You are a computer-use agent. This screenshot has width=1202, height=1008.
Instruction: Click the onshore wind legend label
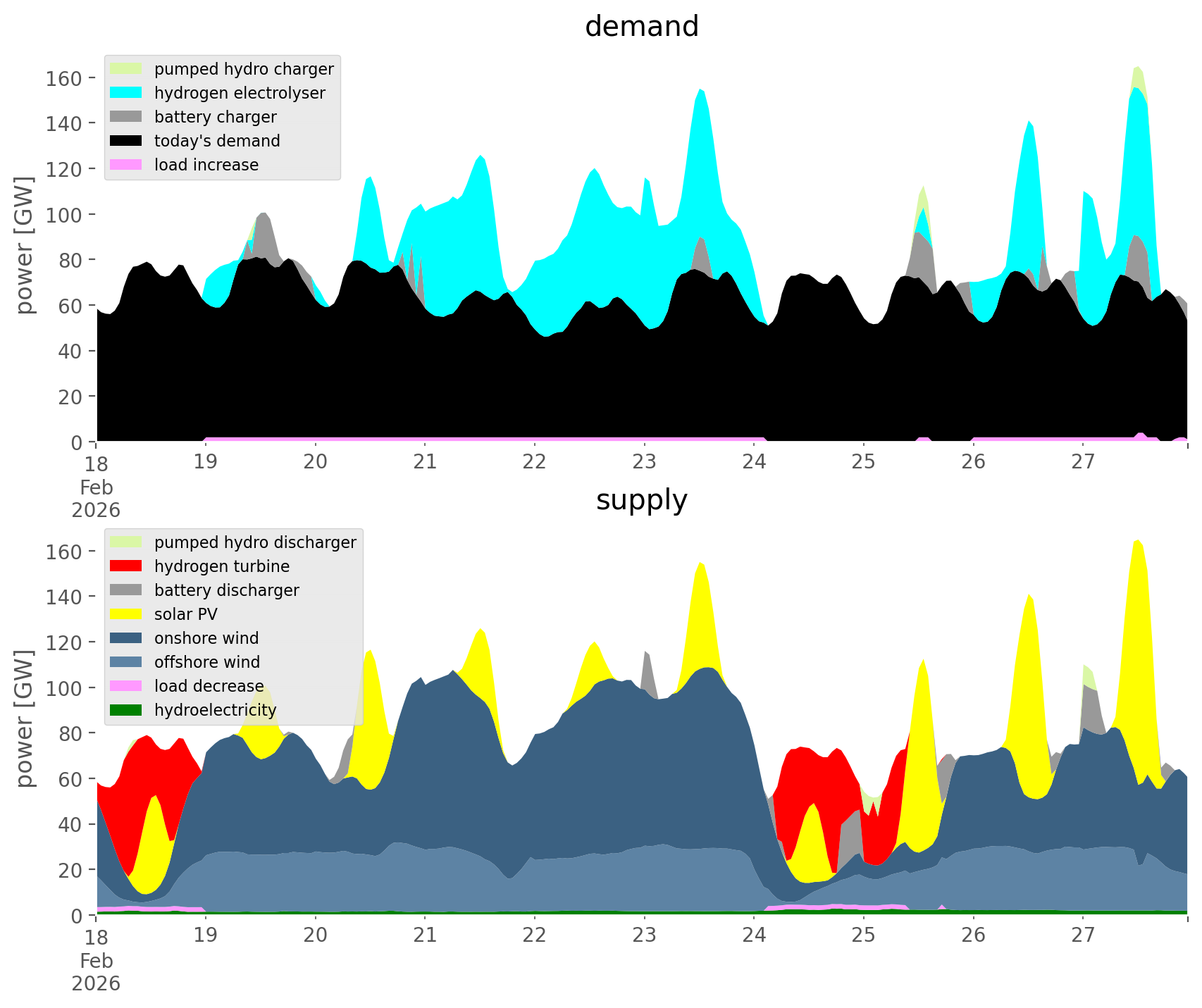[x=206, y=638]
